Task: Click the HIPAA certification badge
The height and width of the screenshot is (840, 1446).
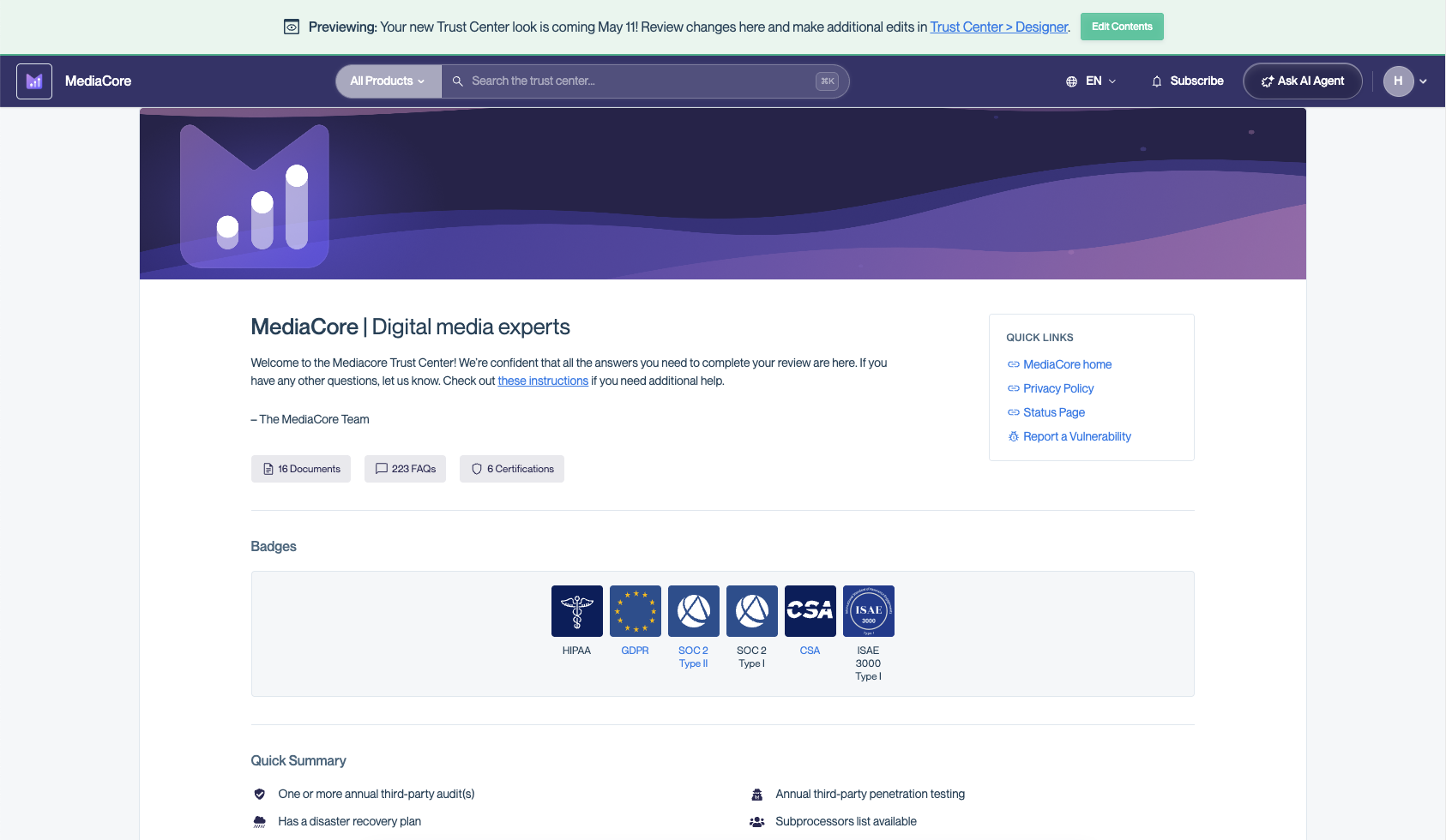Action: pyautogui.click(x=576, y=610)
